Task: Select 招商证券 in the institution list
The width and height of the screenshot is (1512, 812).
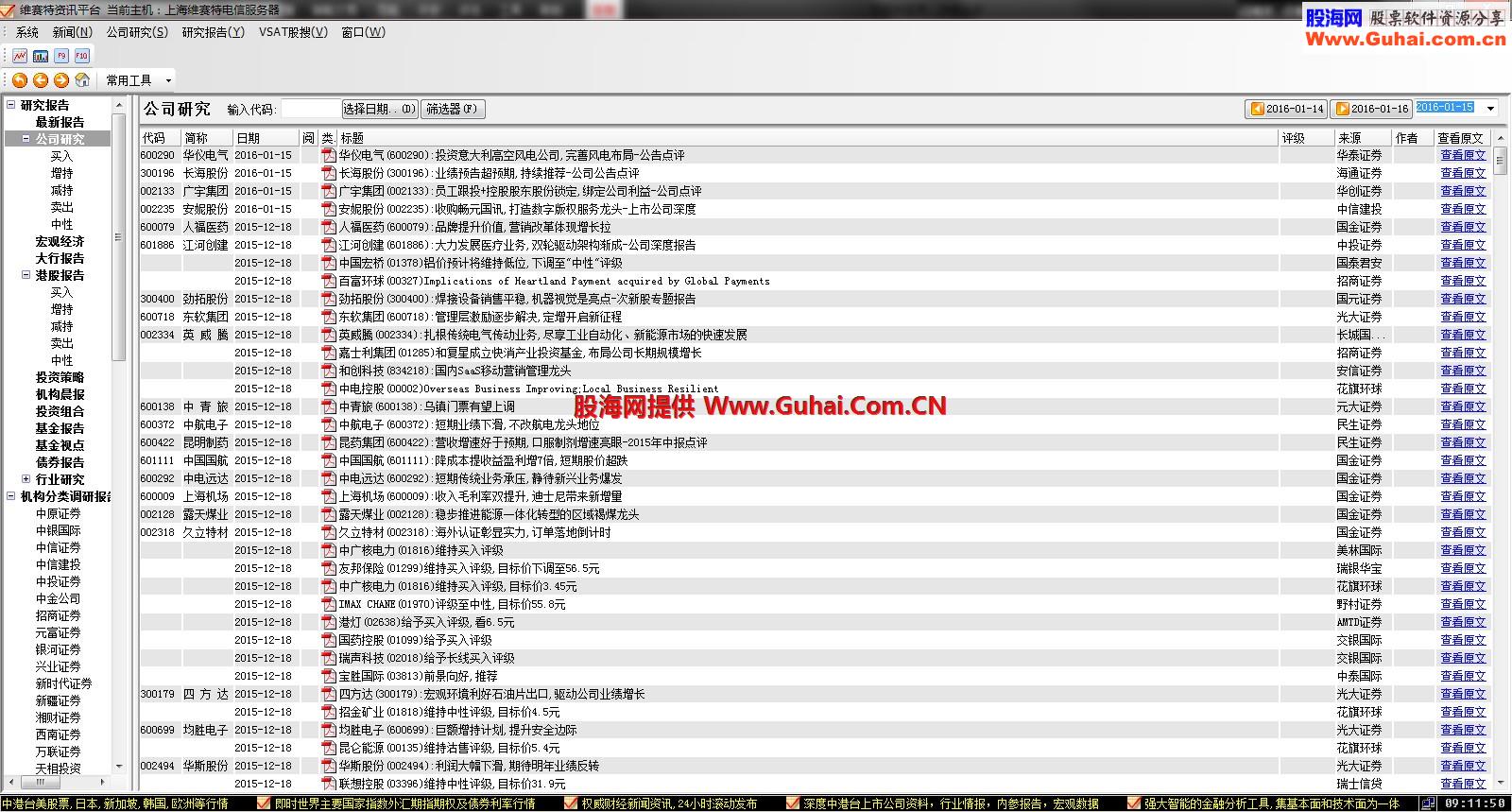Action: click(x=58, y=615)
